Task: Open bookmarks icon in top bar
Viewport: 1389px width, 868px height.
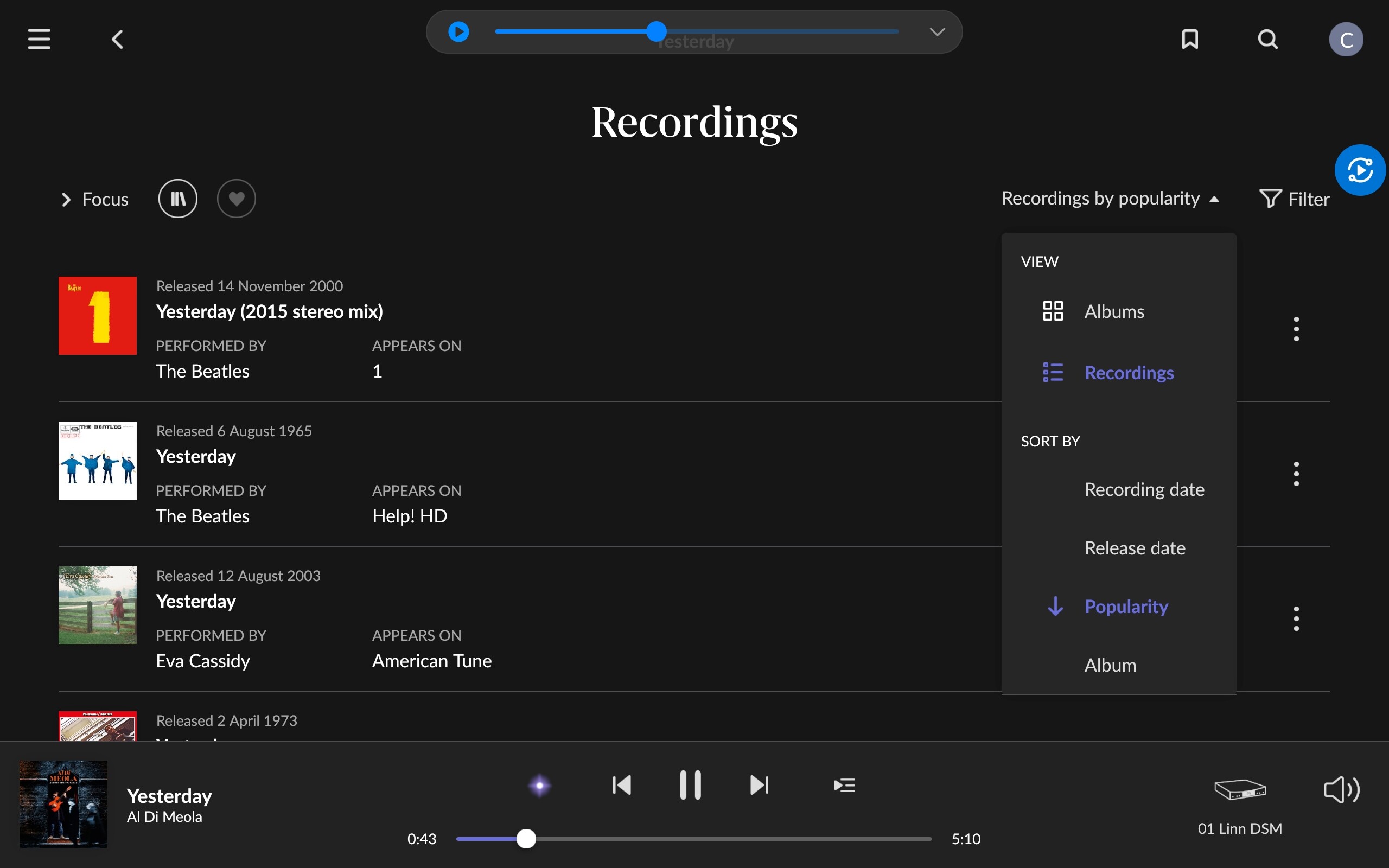Action: pyautogui.click(x=1190, y=39)
